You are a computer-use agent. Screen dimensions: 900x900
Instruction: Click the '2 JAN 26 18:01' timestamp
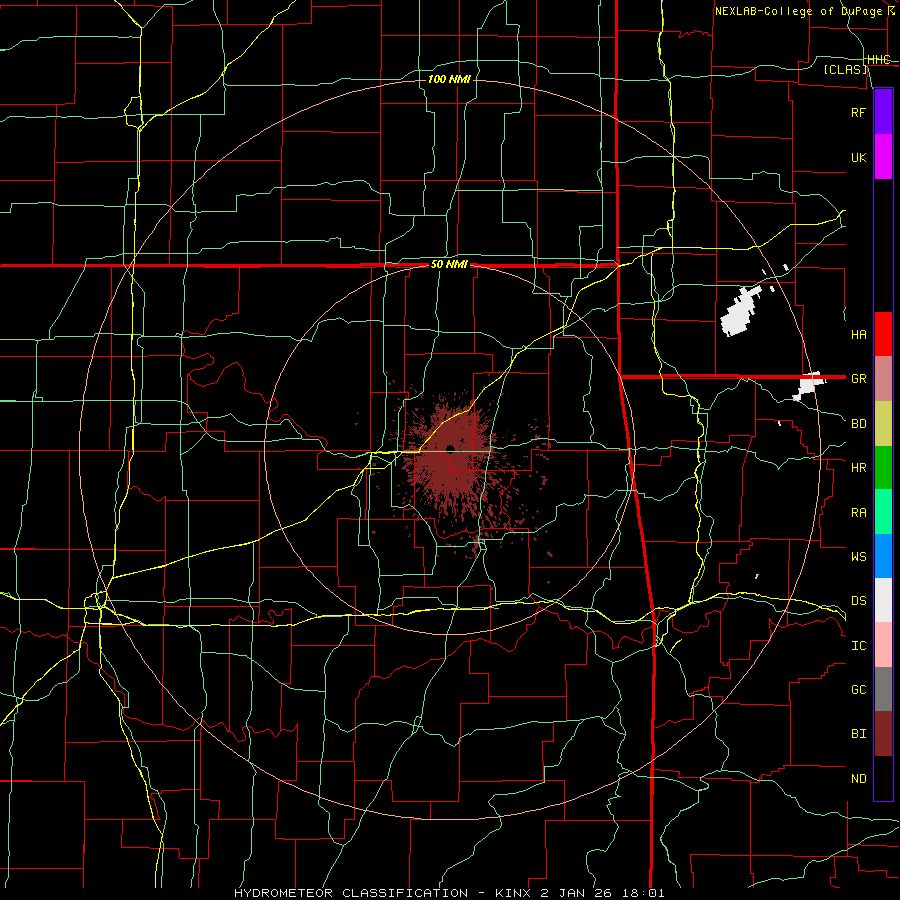point(603,893)
